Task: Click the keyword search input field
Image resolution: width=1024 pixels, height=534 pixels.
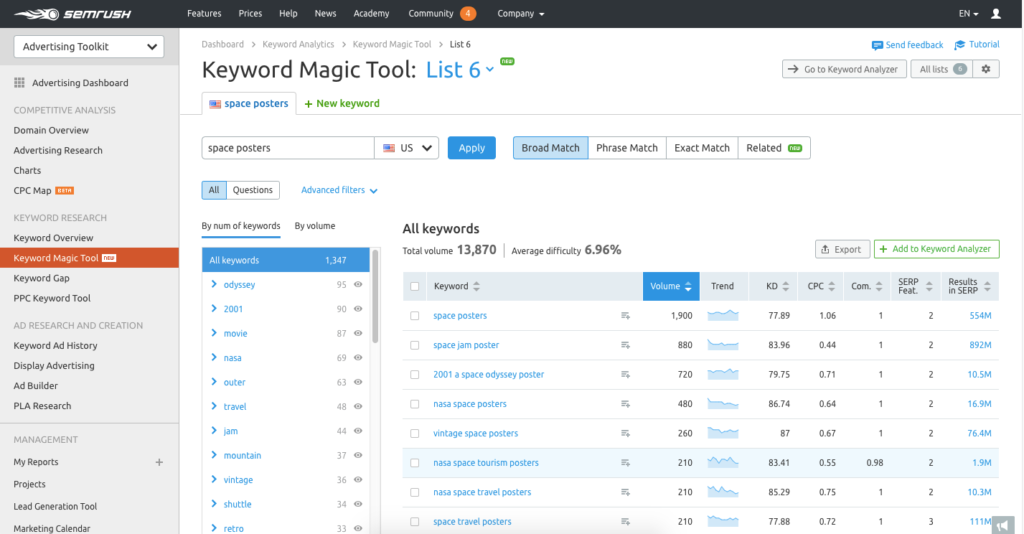Action: point(288,148)
